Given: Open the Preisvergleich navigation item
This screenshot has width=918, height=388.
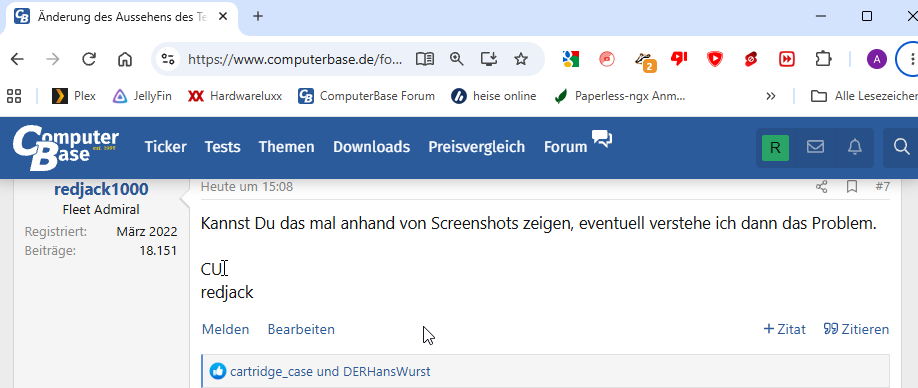Looking at the screenshot, I should (477, 147).
